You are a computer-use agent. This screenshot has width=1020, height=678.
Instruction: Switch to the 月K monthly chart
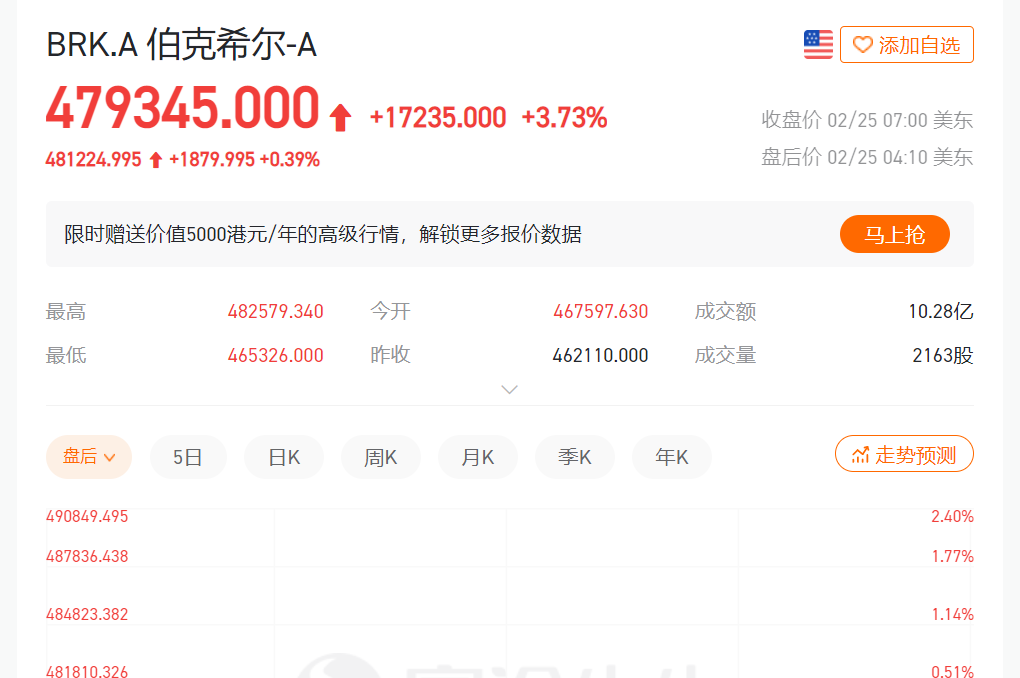478,457
